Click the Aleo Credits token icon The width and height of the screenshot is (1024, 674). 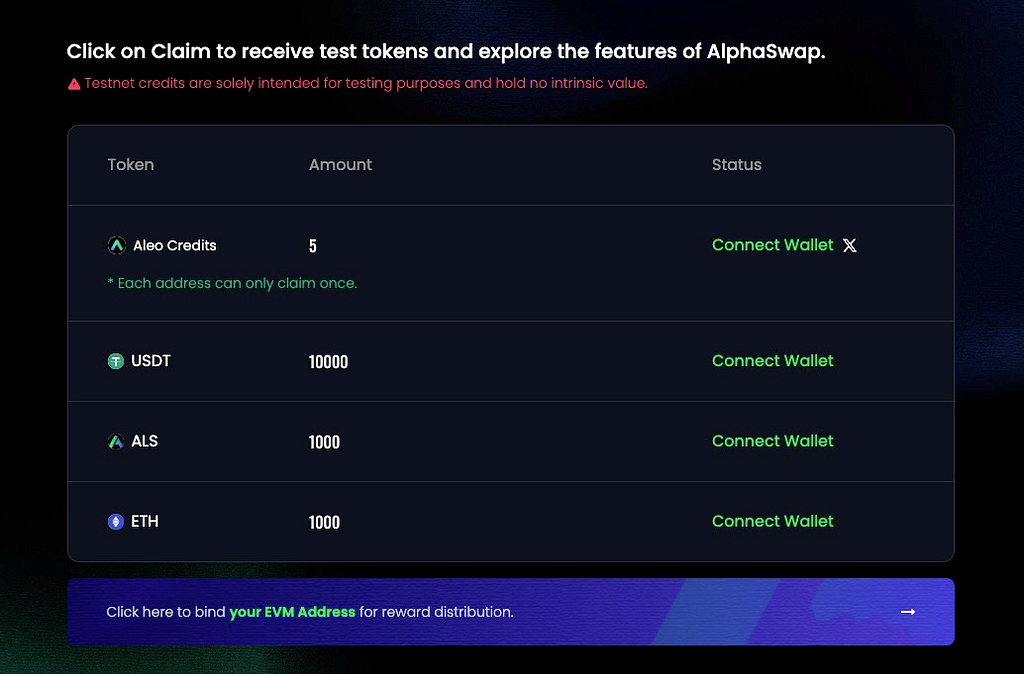point(116,246)
